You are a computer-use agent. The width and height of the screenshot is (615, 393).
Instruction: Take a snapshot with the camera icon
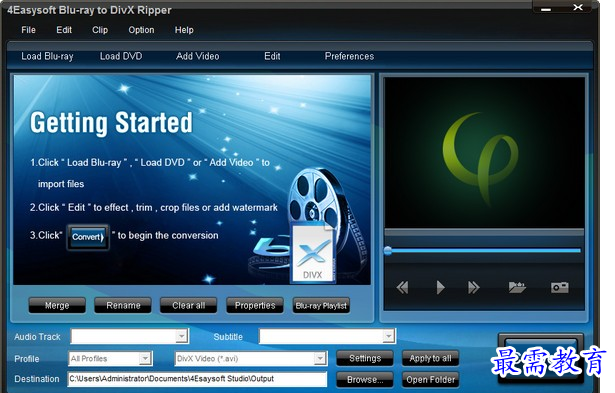560,287
